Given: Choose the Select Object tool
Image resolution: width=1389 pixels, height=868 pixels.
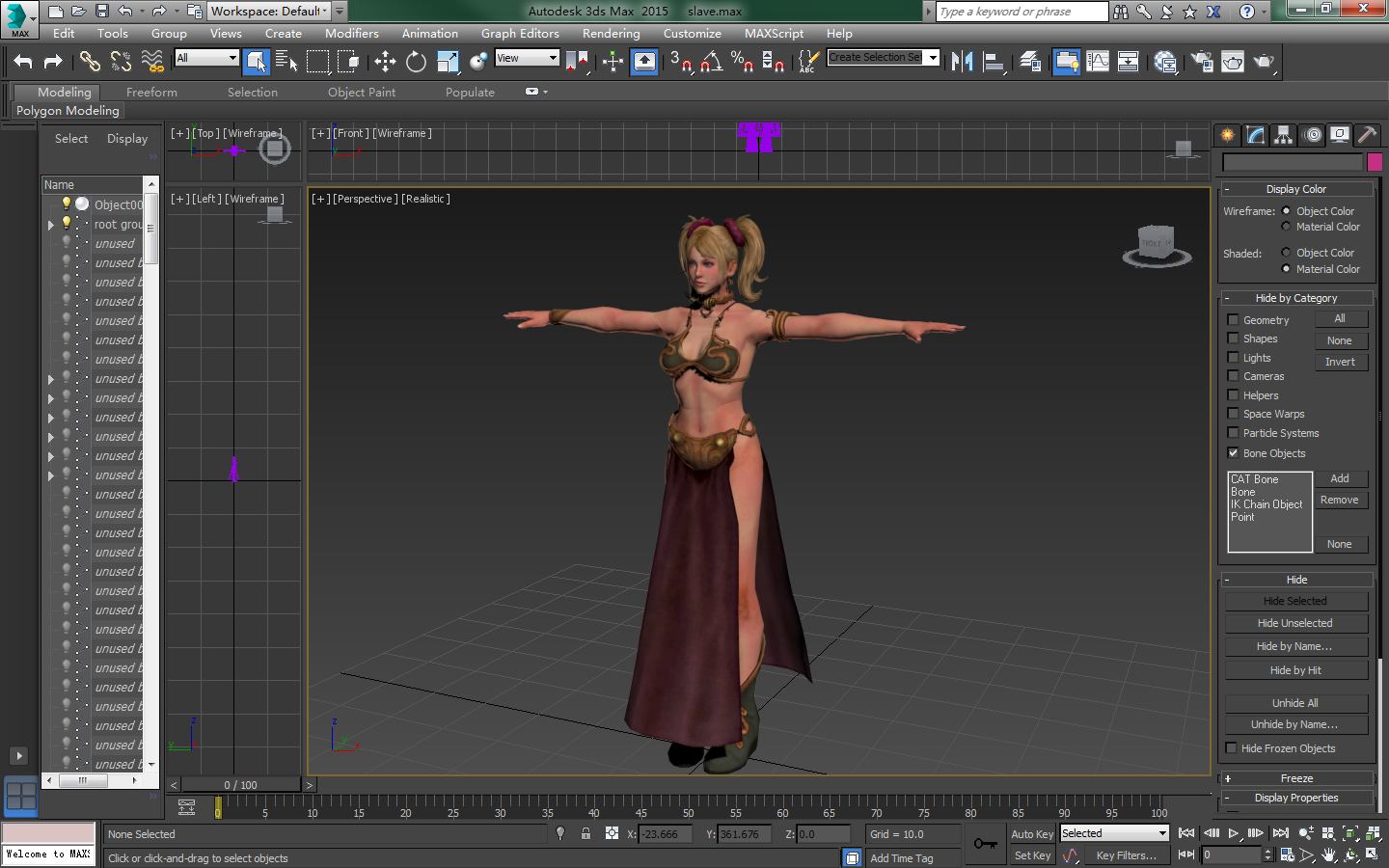Looking at the screenshot, I should (256, 62).
